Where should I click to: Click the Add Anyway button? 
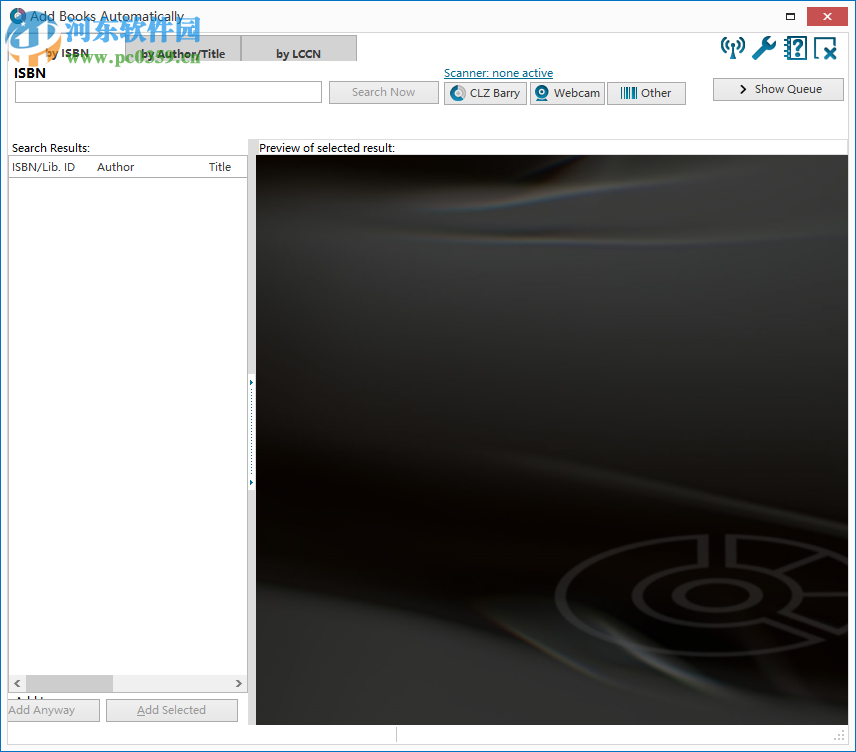[54, 710]
